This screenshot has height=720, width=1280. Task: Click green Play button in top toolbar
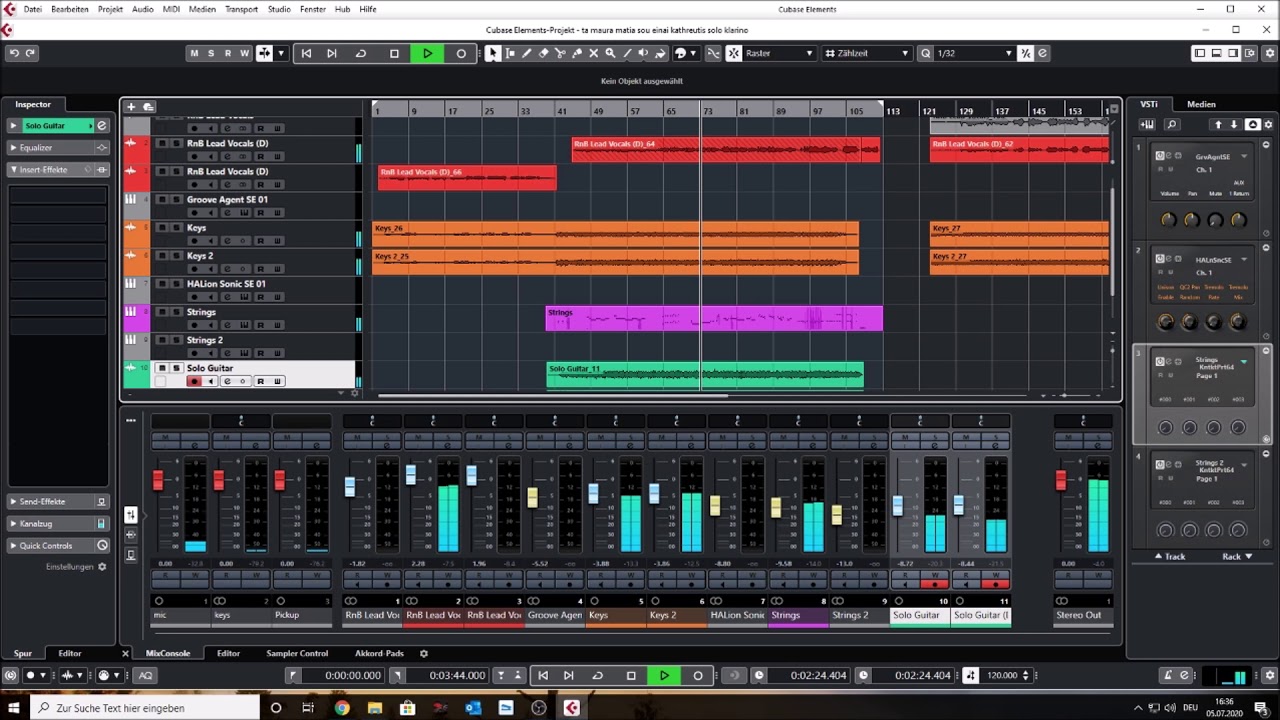[x=427, y=53]
